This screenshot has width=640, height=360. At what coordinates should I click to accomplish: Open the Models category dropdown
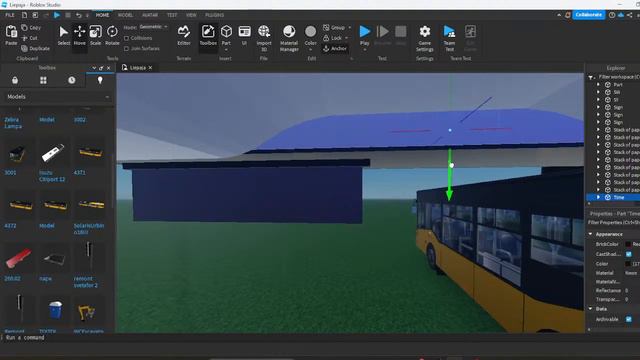point(58,97)
